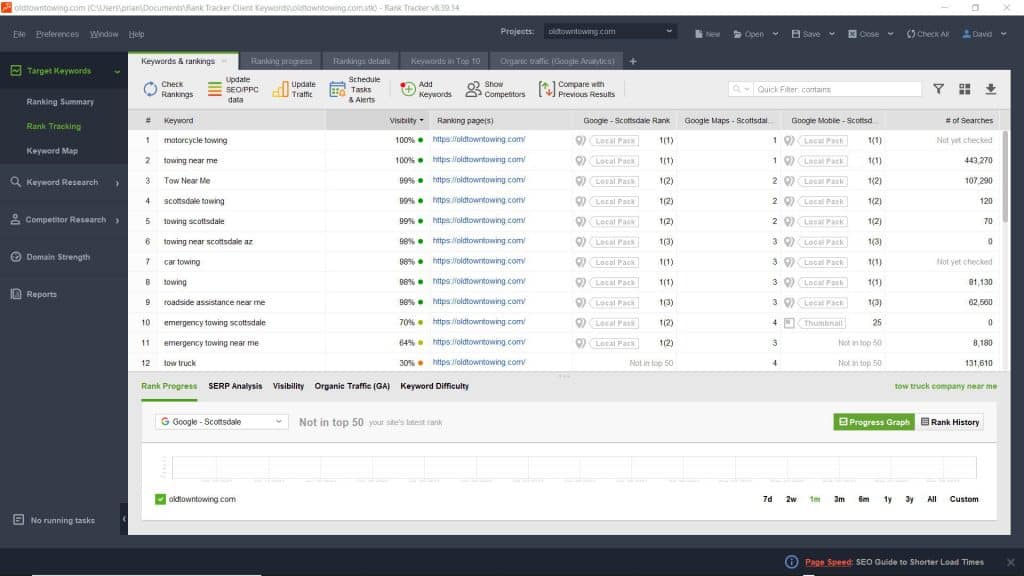This screenshot has width=1024, height=576.
Task: Open the lower Visibility tab
Action: pyautogui.click(x=288, y=386)
